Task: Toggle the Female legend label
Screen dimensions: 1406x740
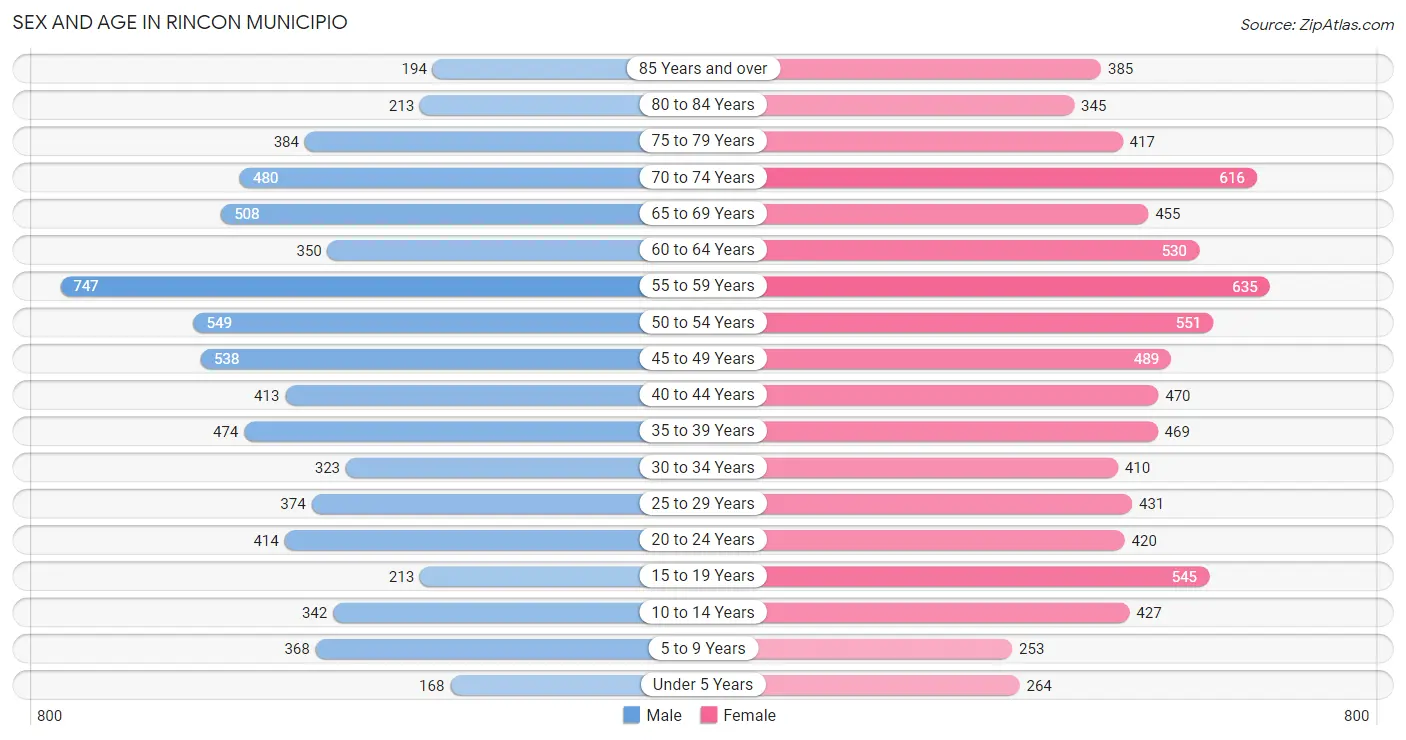Action: pyautogui.click(x=750, y=715)
